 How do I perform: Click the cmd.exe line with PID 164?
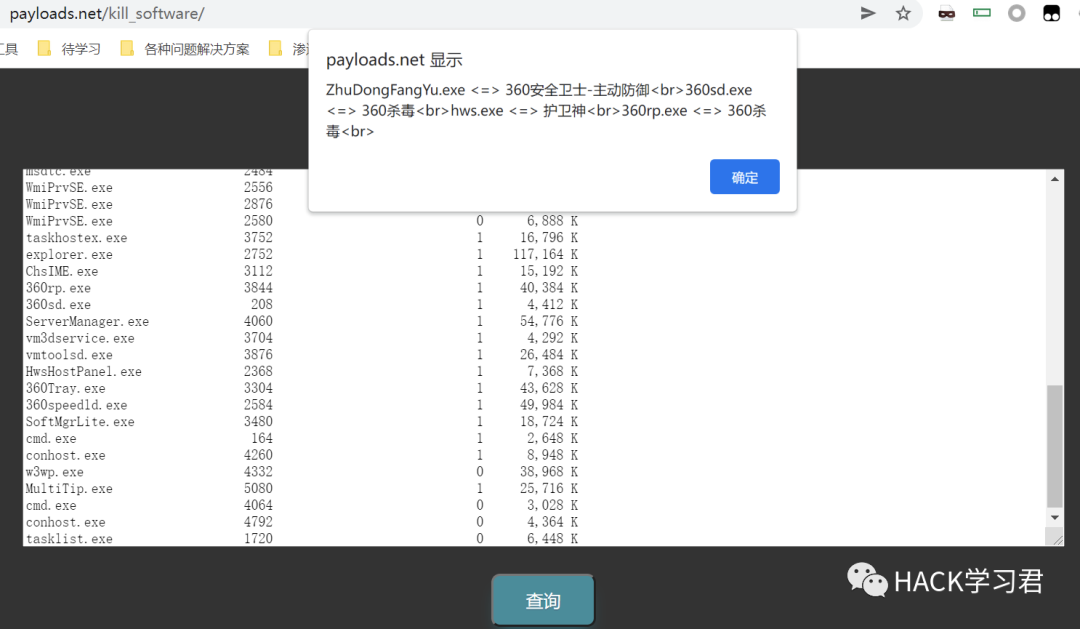click(302, 438)
